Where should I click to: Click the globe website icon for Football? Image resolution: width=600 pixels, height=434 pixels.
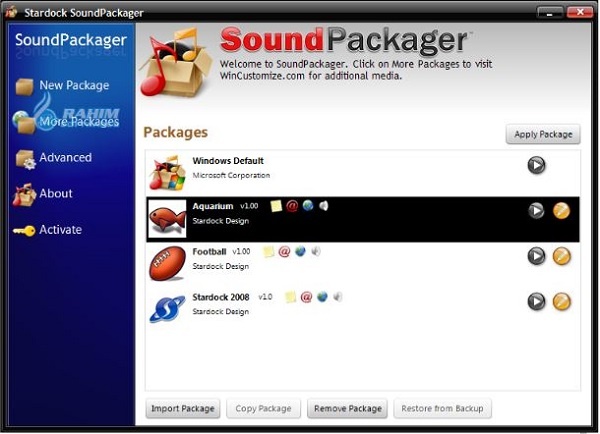tap(300, 251)
